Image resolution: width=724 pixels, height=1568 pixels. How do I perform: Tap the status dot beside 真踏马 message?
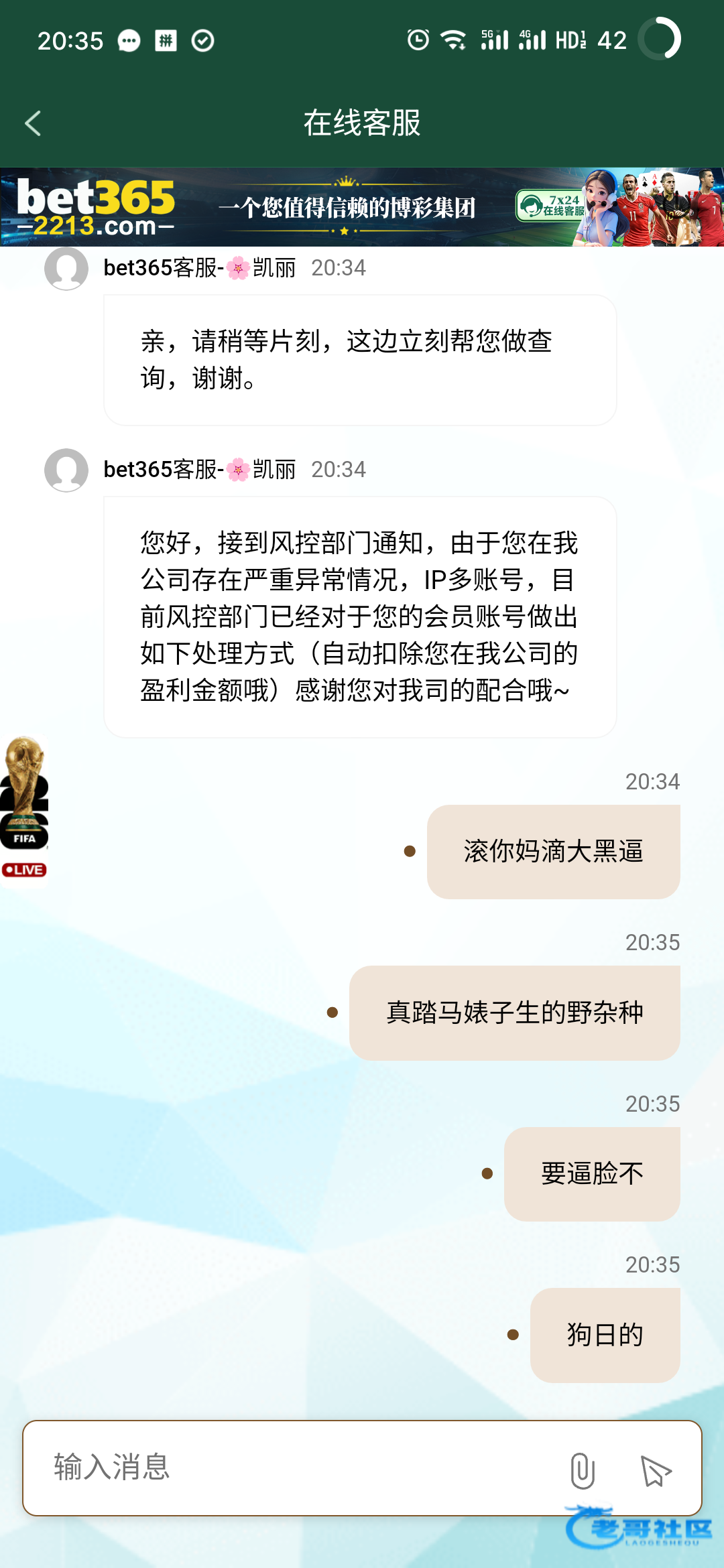(x=332, y=1012)
